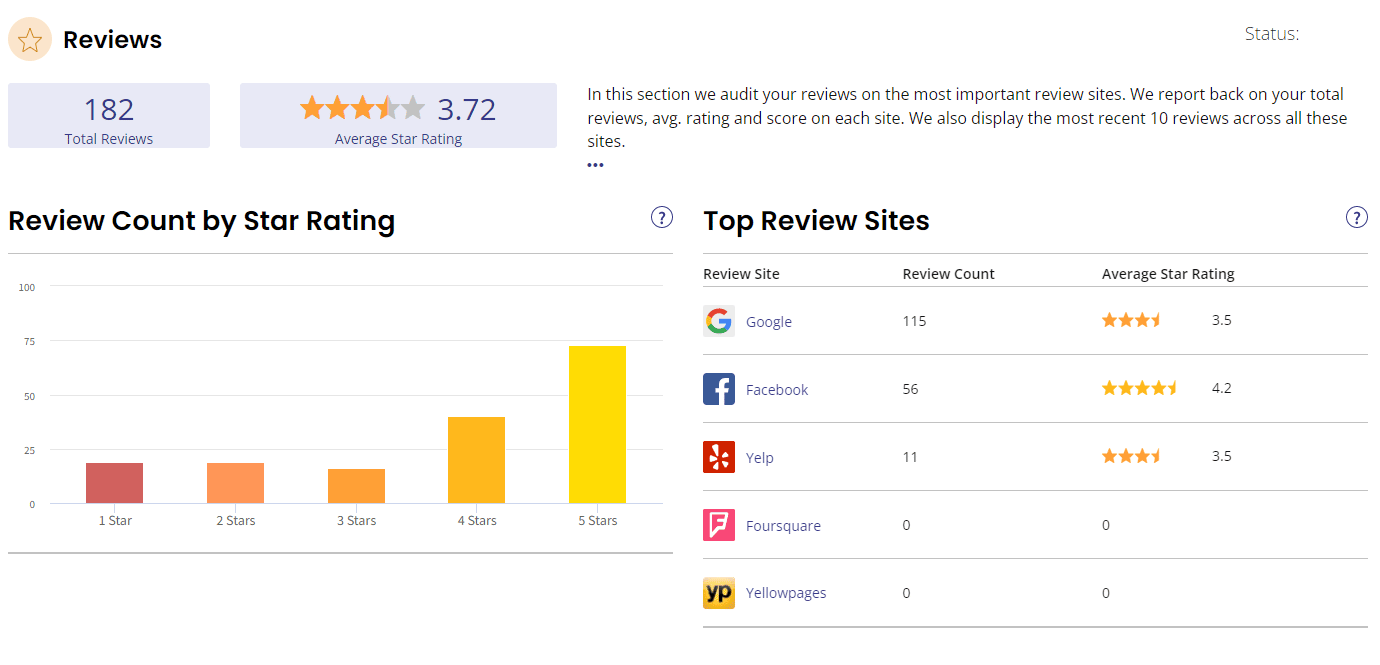Expand the description with the ellipsis
The height and width of the screenshot is (665, 1380).
595,165
